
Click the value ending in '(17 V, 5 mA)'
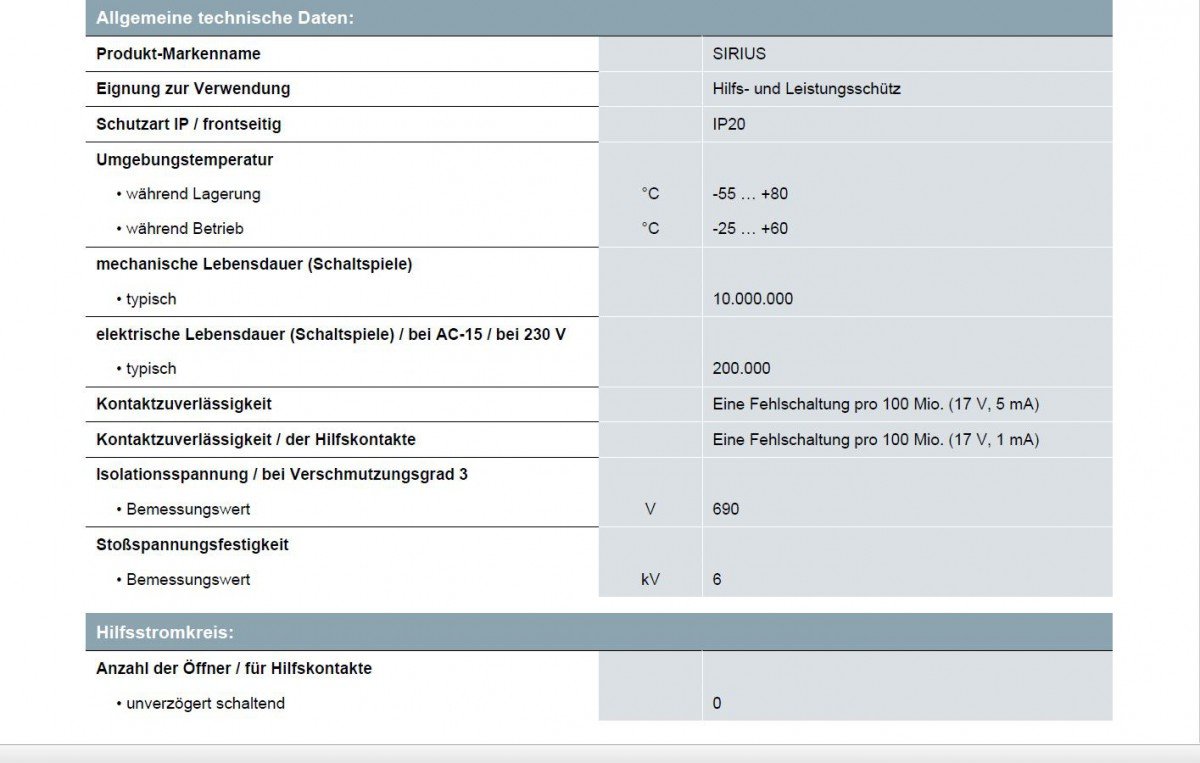click(x=876, y=404)
